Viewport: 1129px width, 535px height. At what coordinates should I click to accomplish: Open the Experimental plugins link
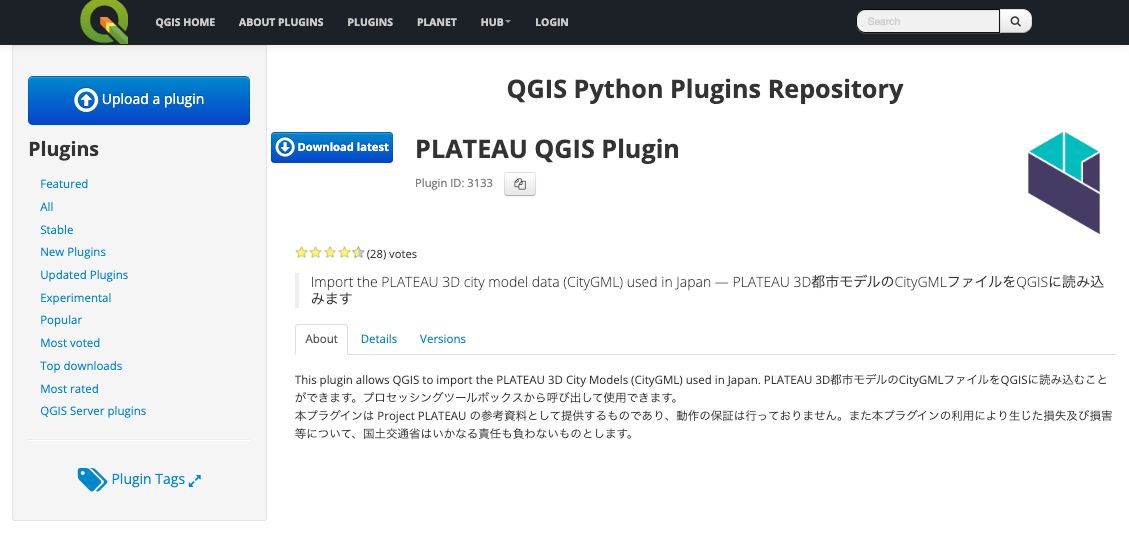pyautogui.click(x=76, y=298)
